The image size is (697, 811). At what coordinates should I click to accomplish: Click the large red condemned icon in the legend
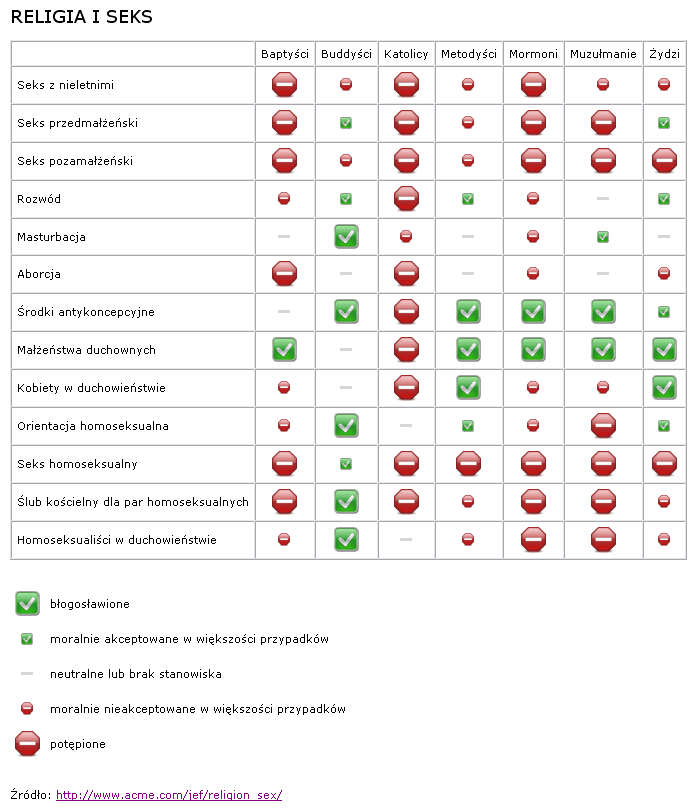[x=28, y=744]
